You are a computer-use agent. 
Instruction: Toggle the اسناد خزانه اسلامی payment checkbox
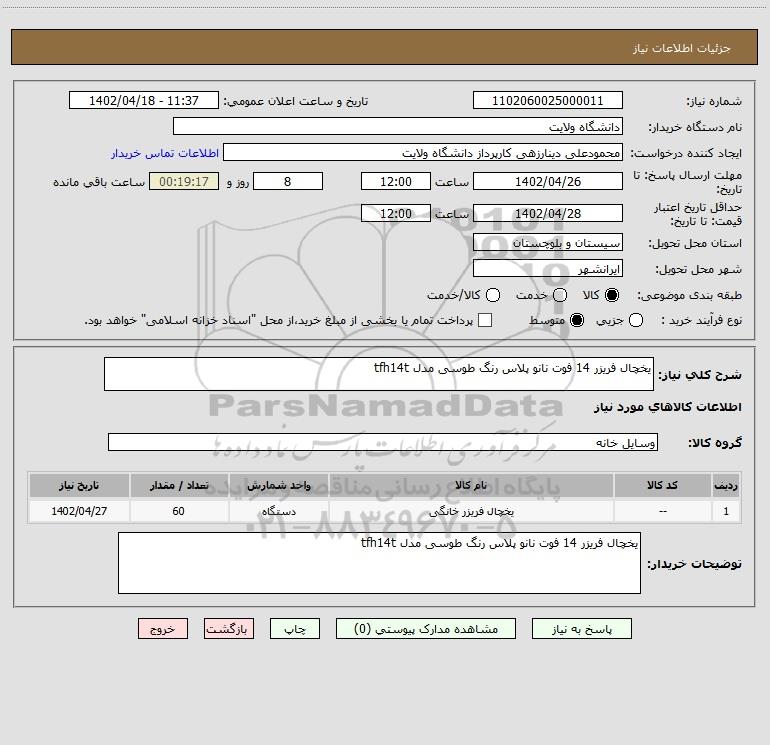pos(485,320)
